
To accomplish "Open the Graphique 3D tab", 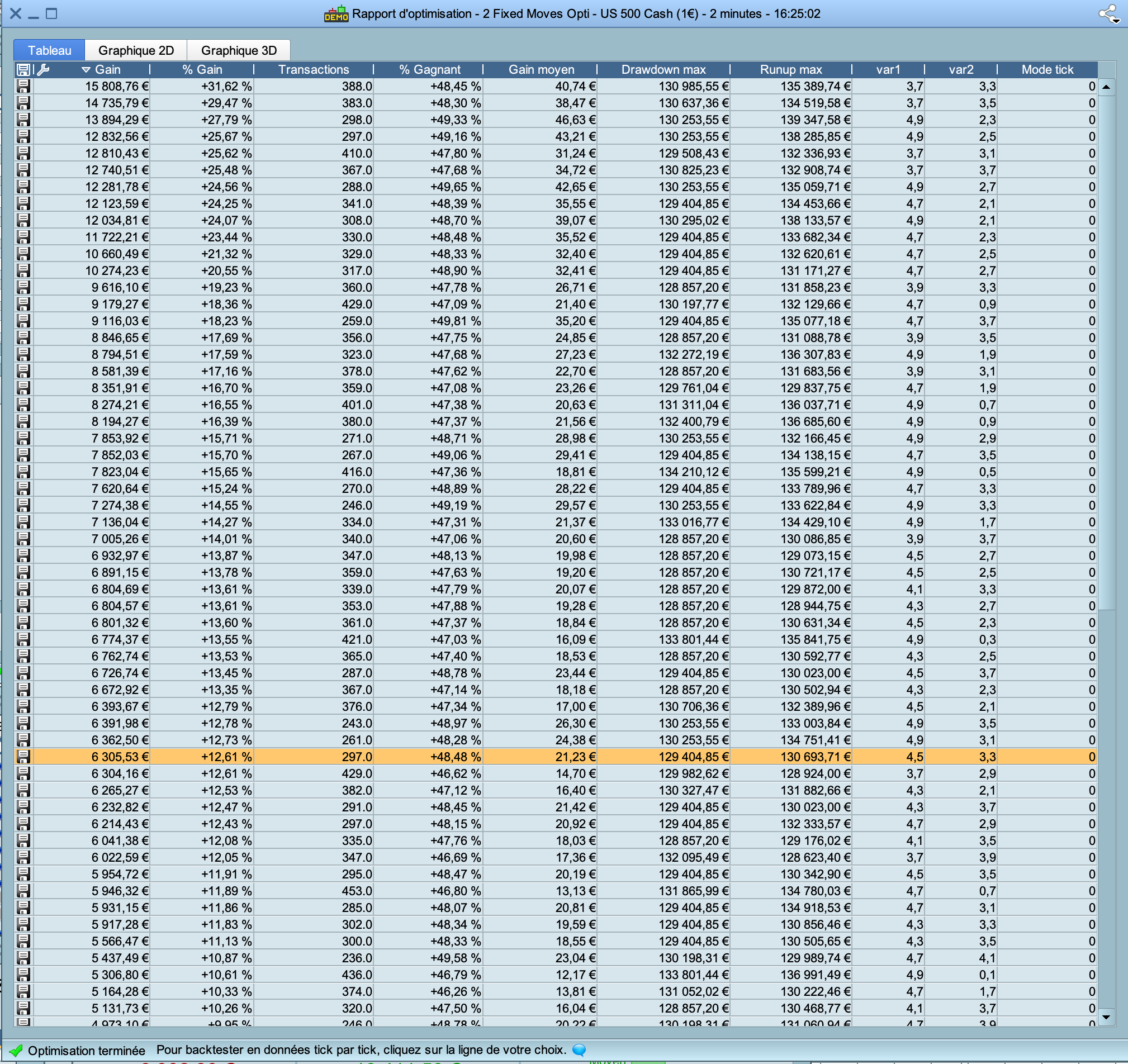I will (x=238, y=50).
